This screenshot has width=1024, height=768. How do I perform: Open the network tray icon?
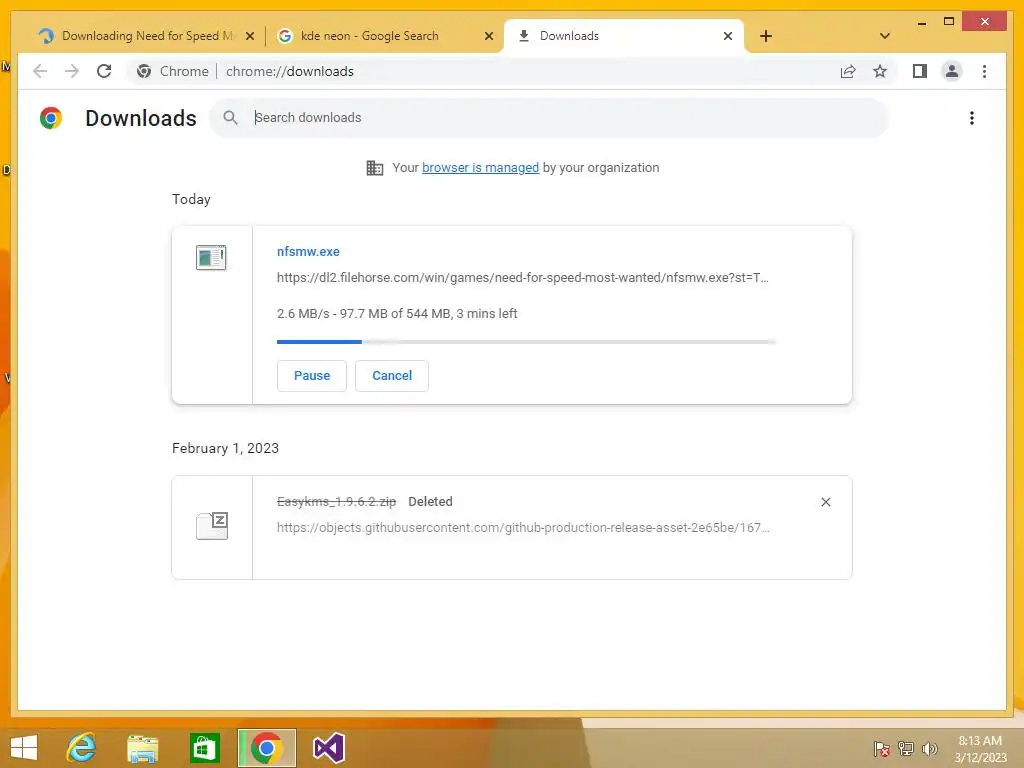click(x=906, y=749)
